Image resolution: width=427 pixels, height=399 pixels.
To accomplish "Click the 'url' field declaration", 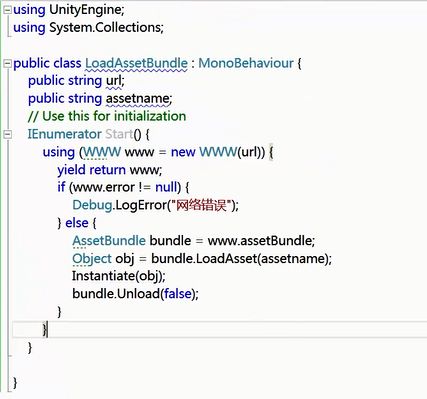I will coord(114,81).
